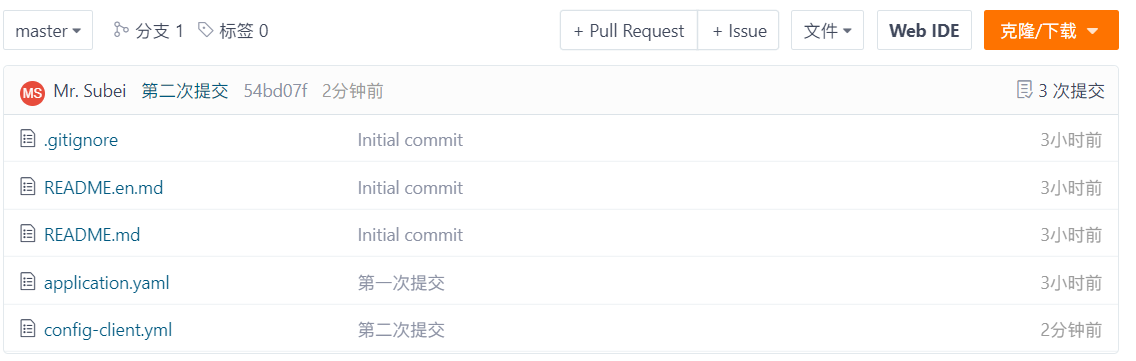Click the tag icon beside 标签 0

pyautogui.click(x=206, y=30)
